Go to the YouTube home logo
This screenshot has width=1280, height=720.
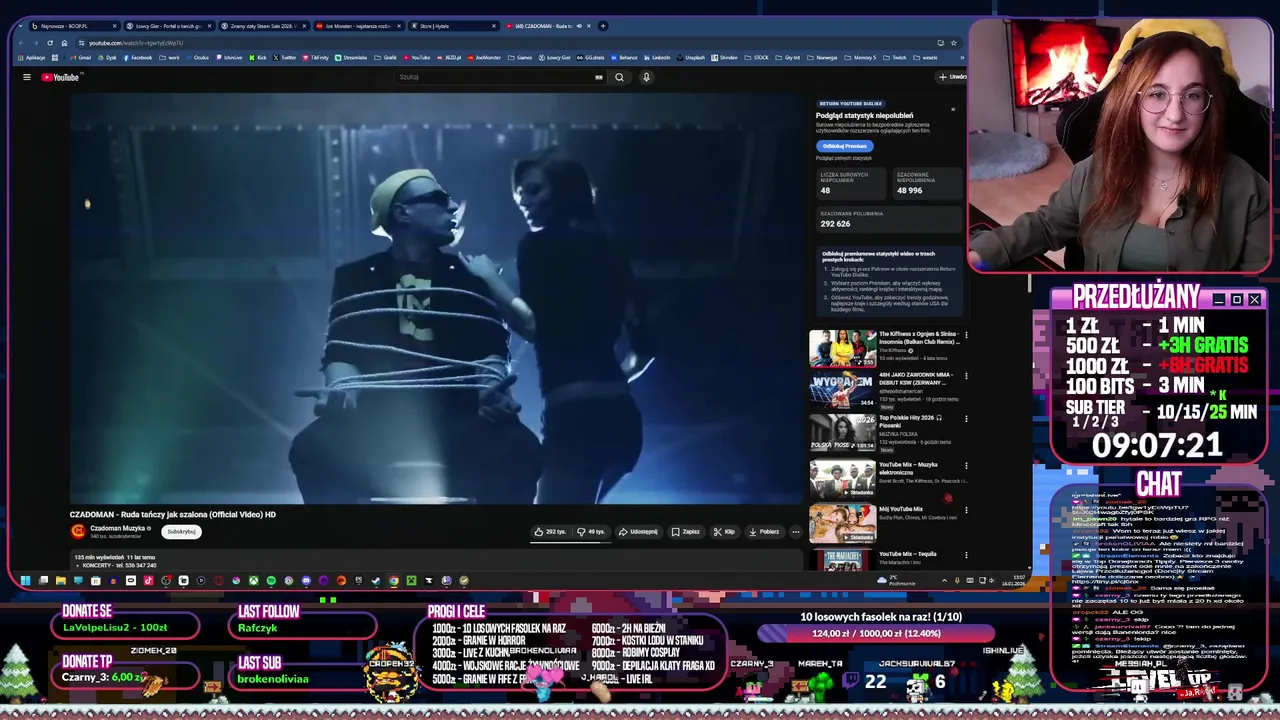tap(60, 77)
